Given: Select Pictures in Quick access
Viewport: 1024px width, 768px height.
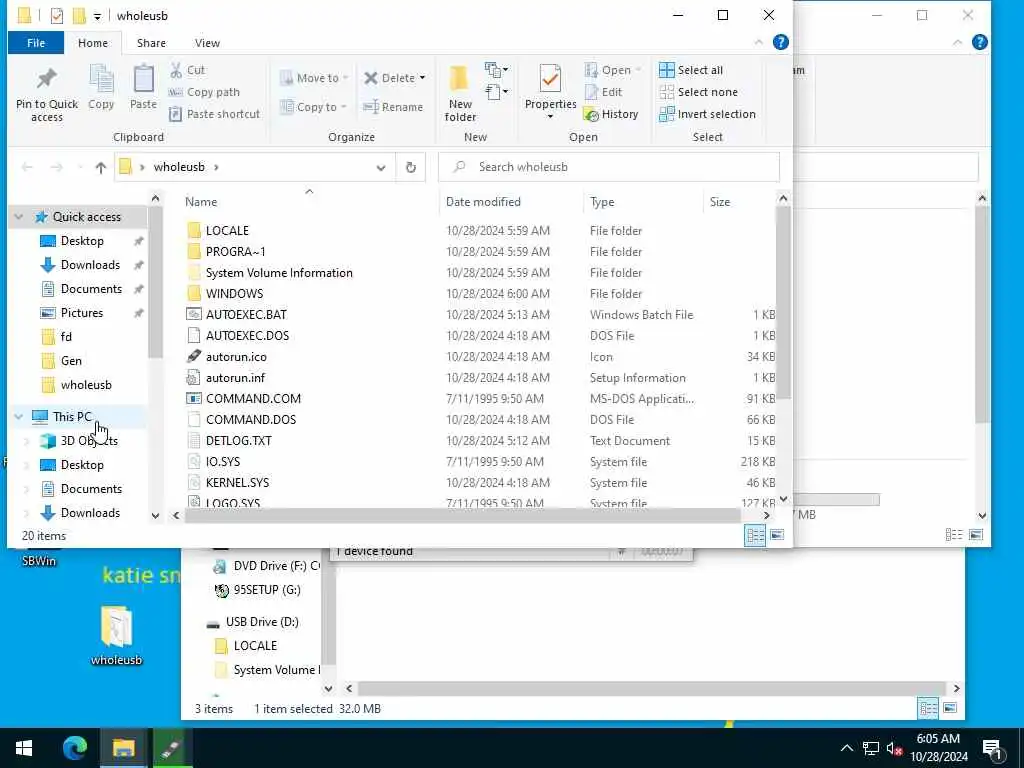Looking at the screenshot, I should pos(82,313).
